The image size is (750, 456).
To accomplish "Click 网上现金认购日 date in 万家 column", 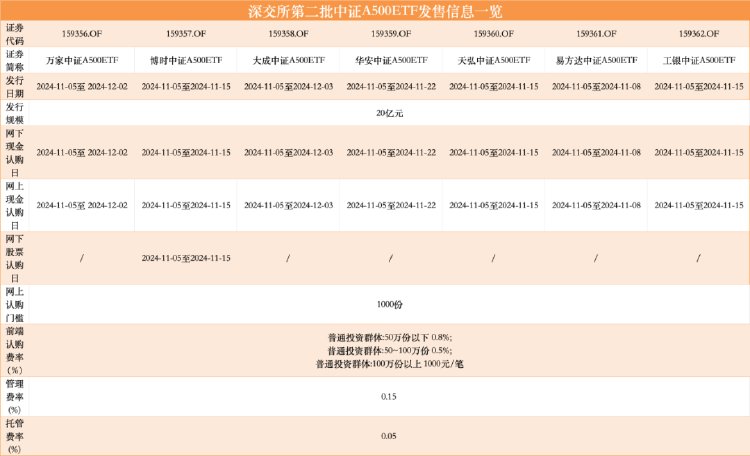I will point(82,205).
